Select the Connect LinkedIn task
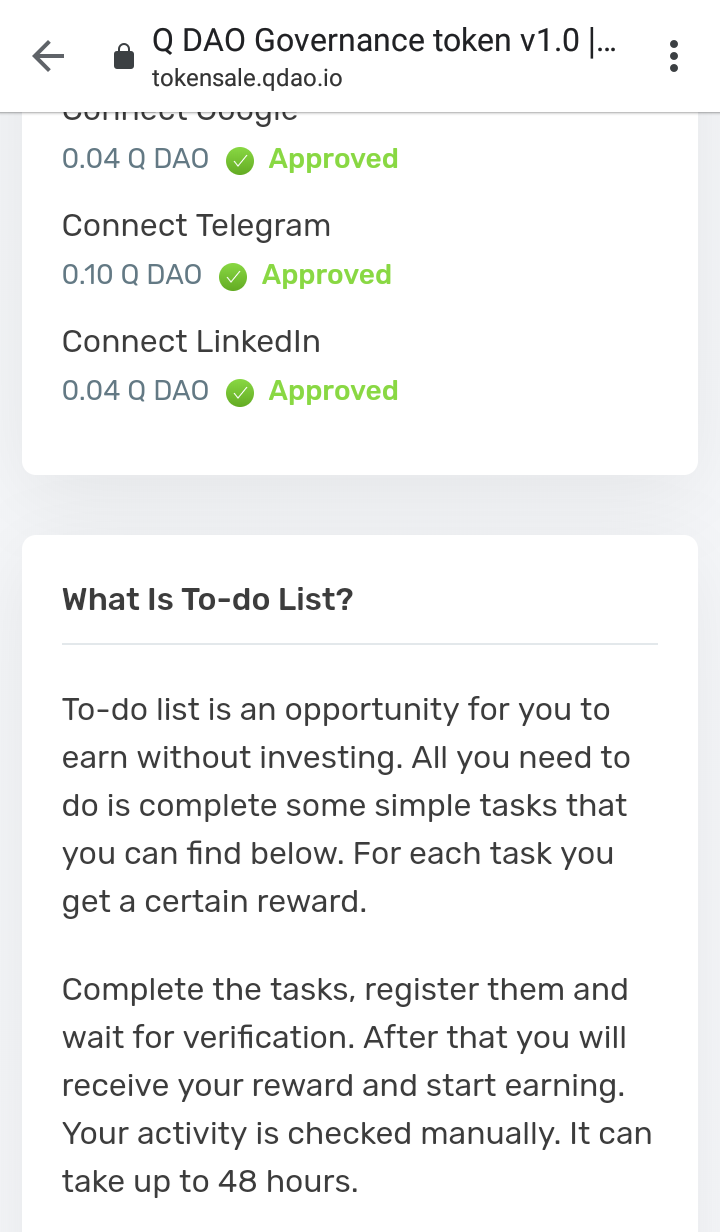Viewport: 720px width, 1232px height. [x=191, y=342]
